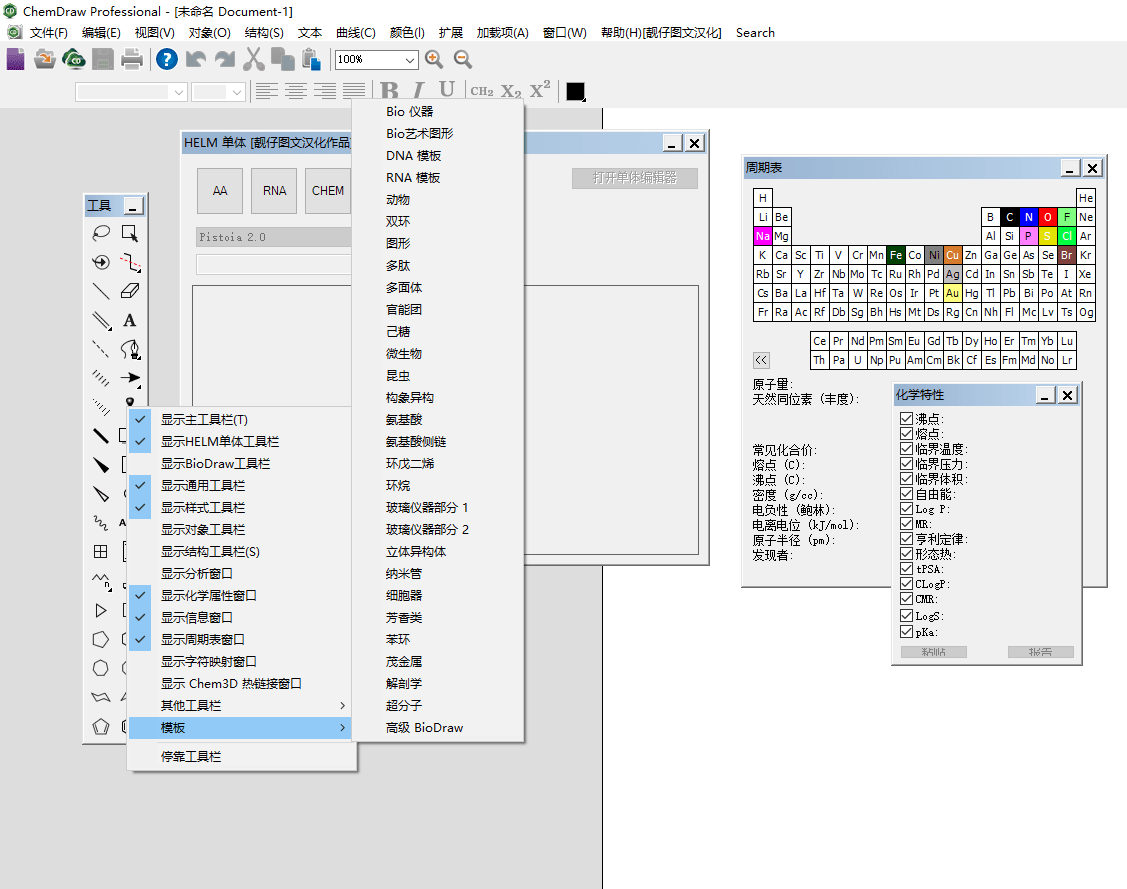Image resolution: width=1127 pixels, height=889 pixels.
Task: Click the 打开单体编辑器 button
Action: click(x=635, y=178)
